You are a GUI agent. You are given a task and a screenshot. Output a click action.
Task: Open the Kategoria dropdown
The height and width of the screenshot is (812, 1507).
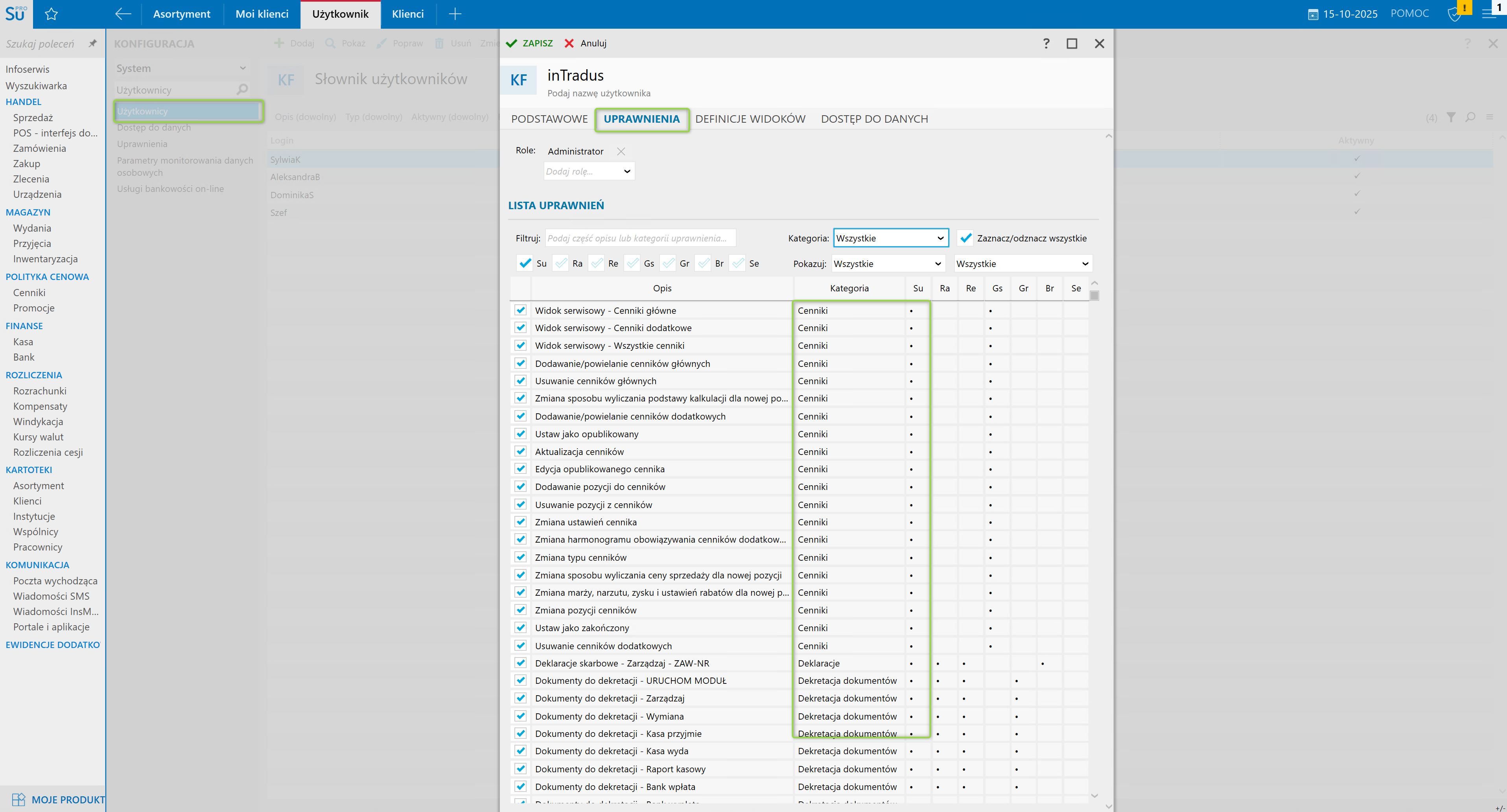click(890, 238)
